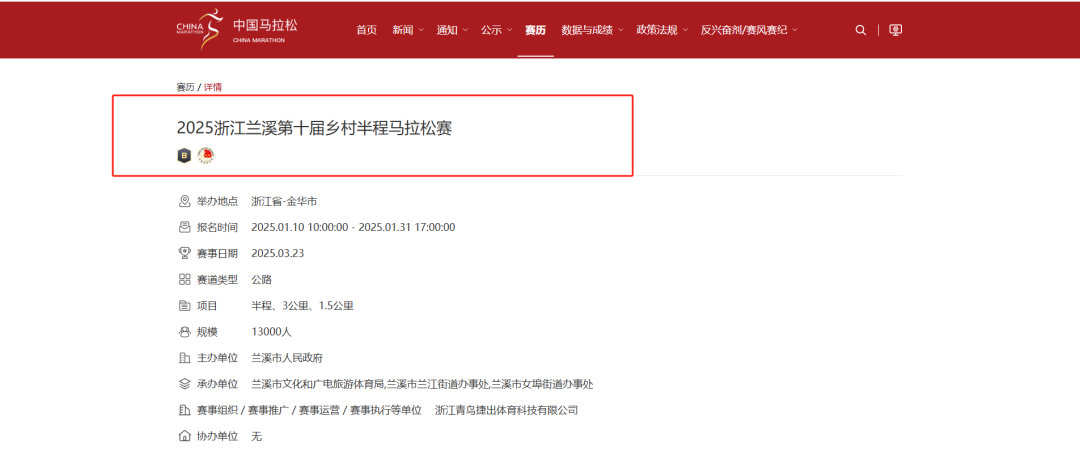Click the people icon beside 规模

click(x=184, y=331)
